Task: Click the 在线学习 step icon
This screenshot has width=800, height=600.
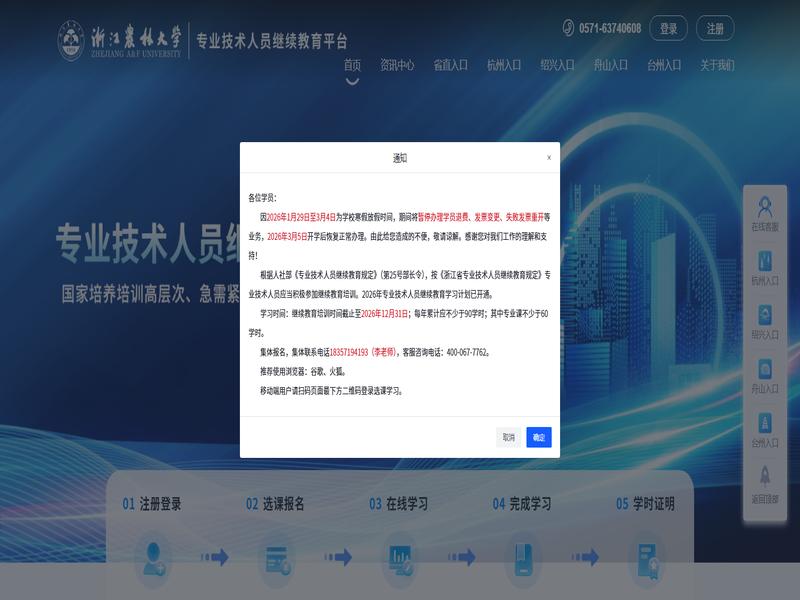Action: (400, 554)
